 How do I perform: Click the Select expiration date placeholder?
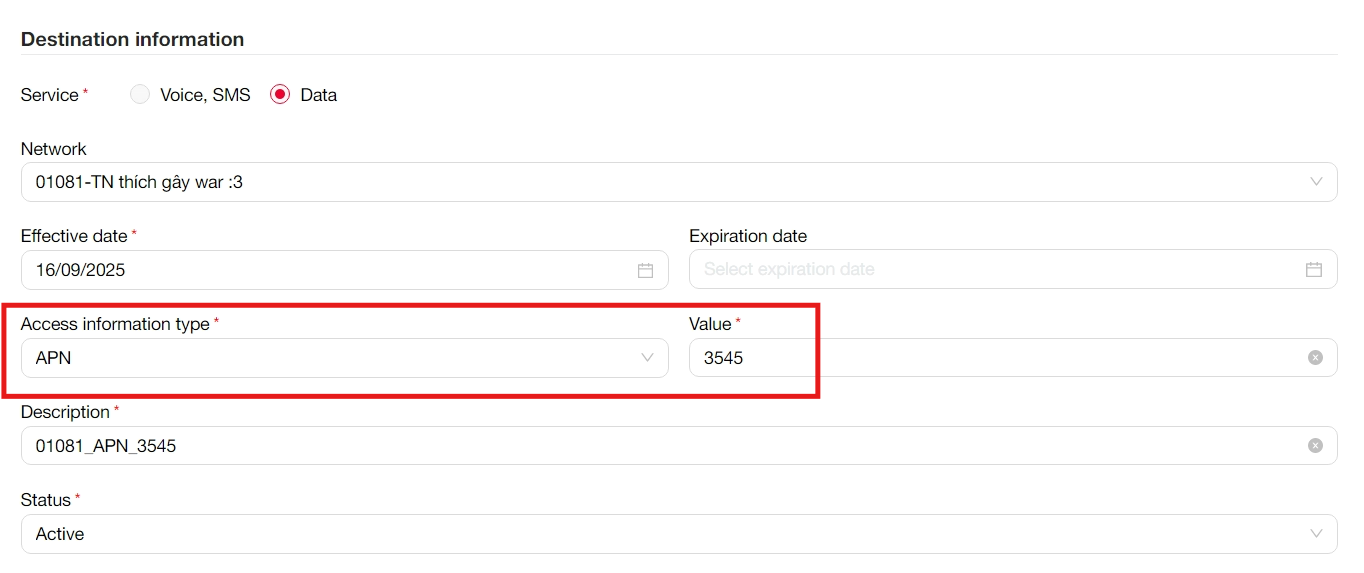click(789, 270)
